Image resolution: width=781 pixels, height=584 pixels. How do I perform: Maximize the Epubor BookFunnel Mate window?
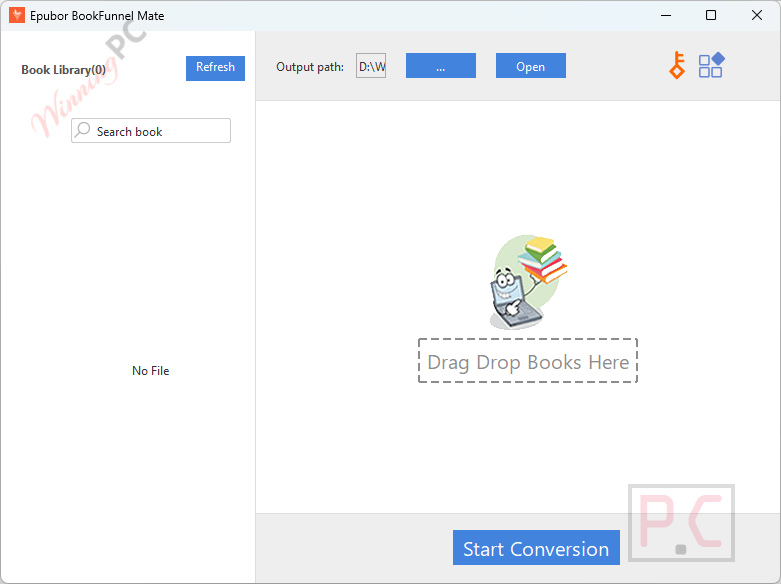(x=711, y=15)
